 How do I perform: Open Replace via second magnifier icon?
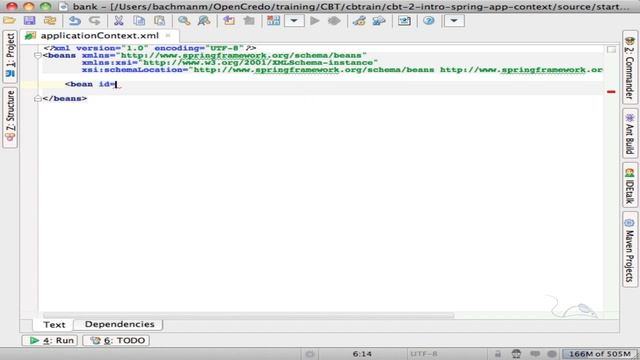coord(204,20)
